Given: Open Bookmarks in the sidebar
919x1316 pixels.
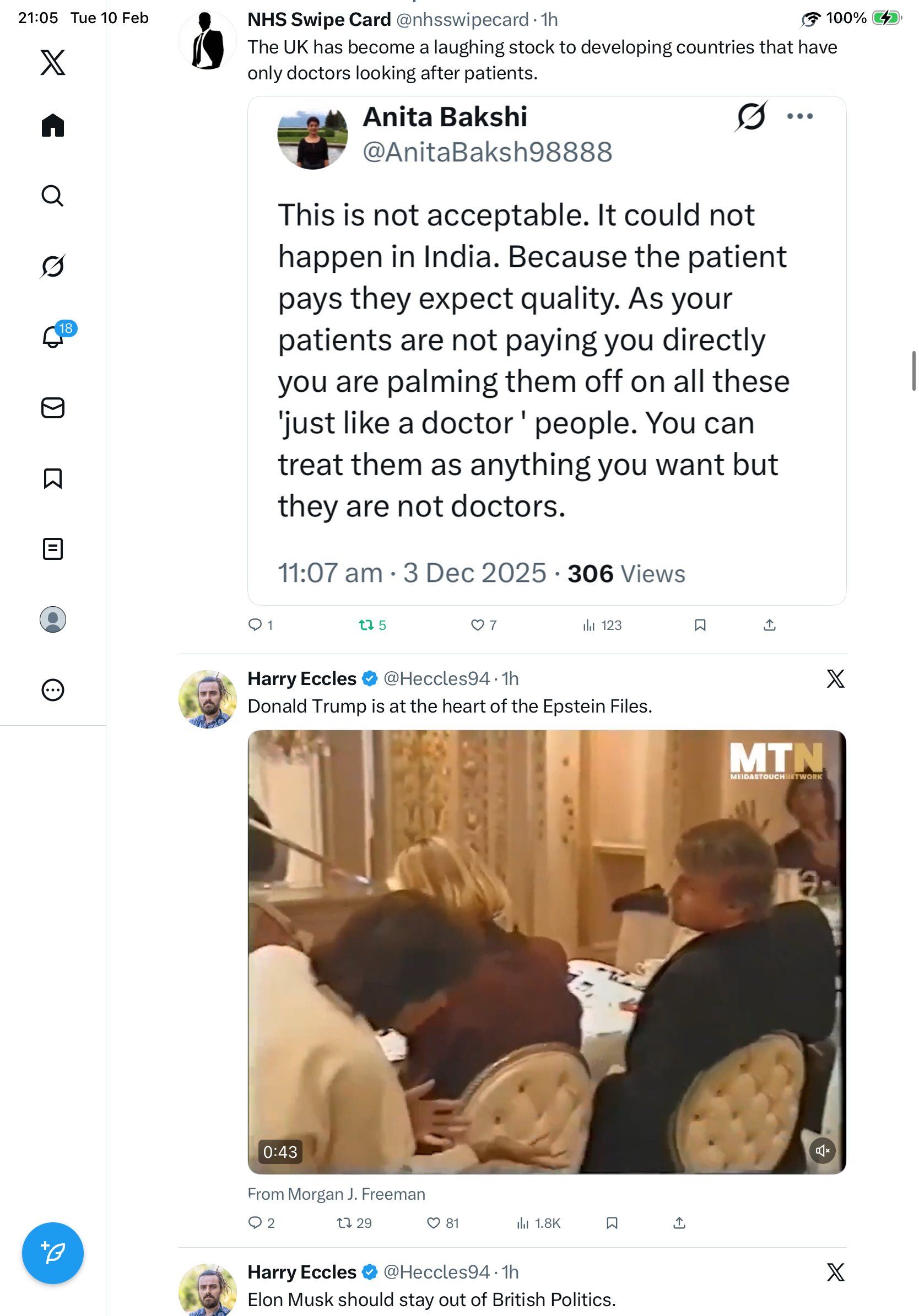Looking at the screenshot, I should click(53, 478).
